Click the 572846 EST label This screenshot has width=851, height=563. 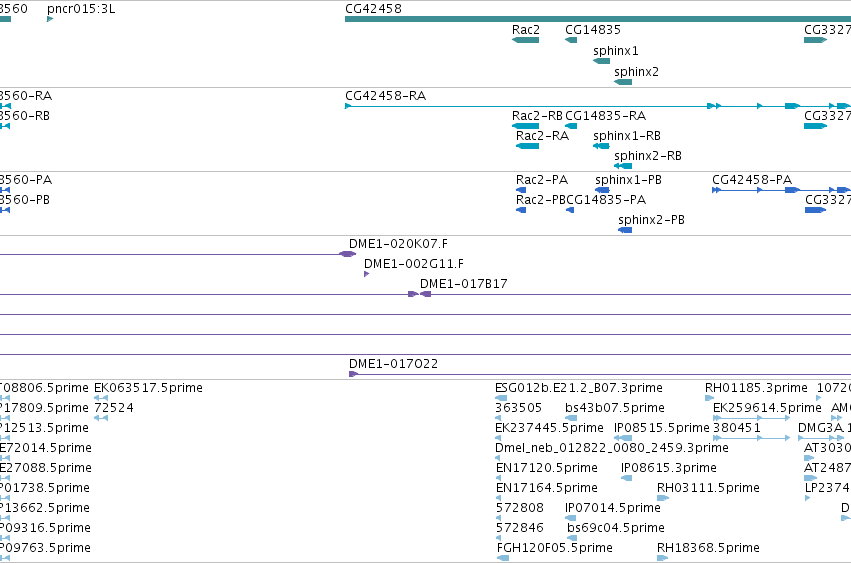519,528
